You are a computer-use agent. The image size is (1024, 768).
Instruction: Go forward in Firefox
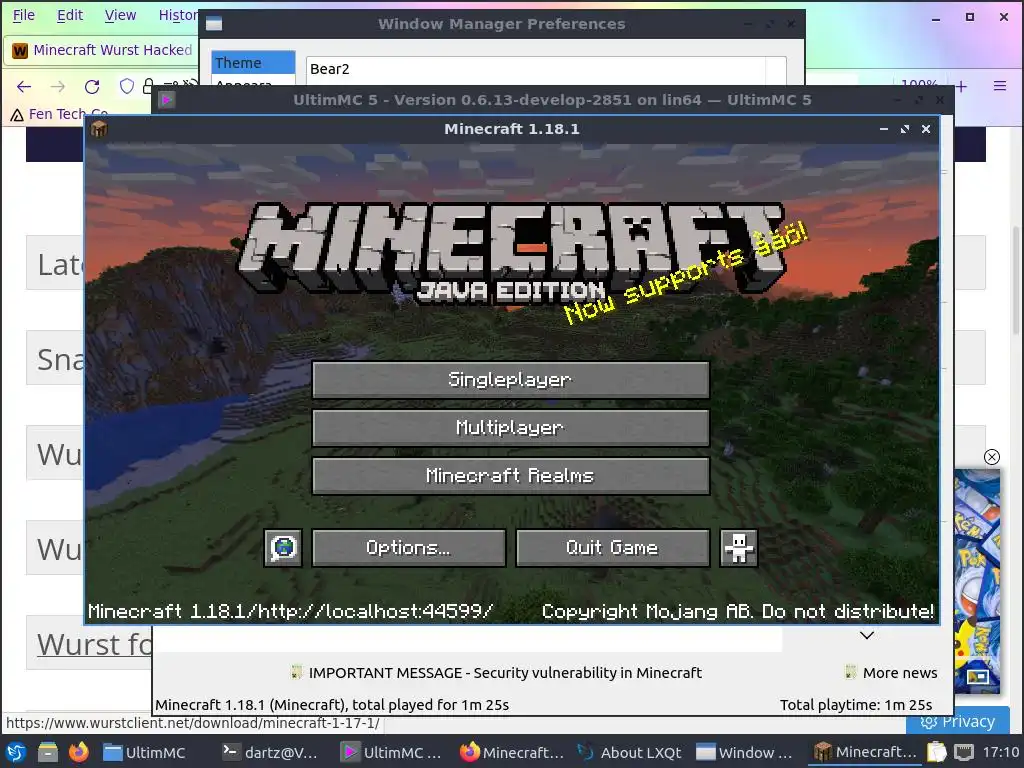pyautogui.click(x=58, y=86)
